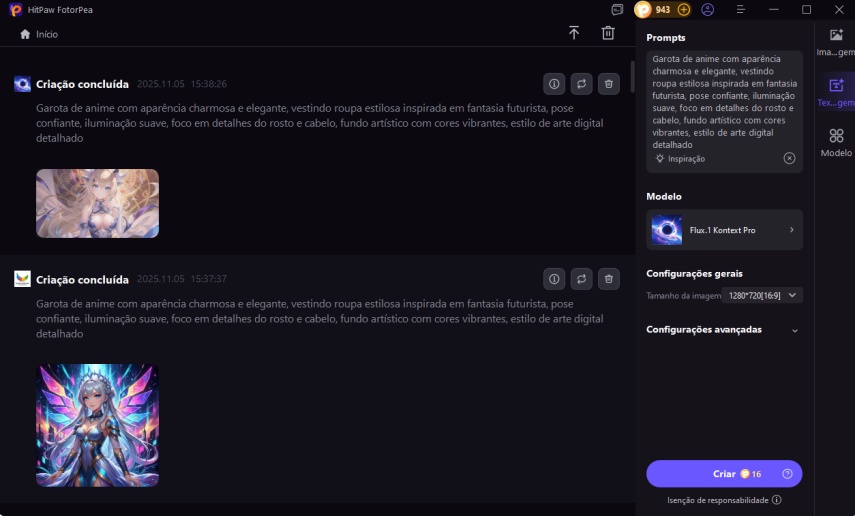Click the Inspiração lightbulb button
The height and width of the screenshot is (516, 855).
coord(681,159)
